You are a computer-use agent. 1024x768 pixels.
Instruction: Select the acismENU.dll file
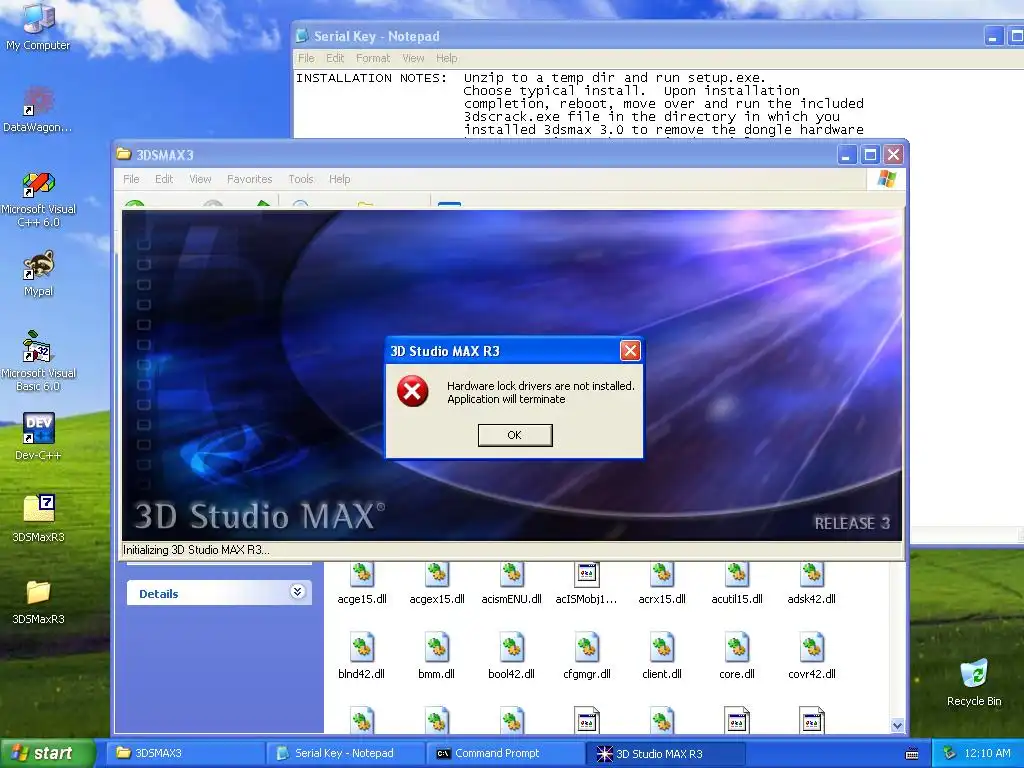pyautogui.click(x=511, y=583)
